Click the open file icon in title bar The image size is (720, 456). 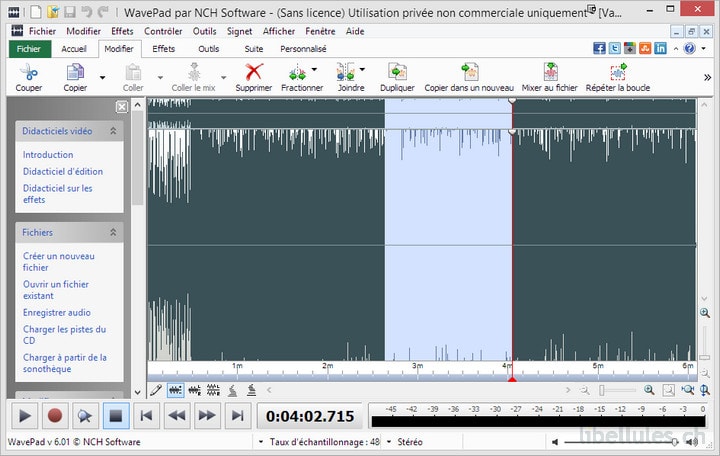tap(53, 11)
